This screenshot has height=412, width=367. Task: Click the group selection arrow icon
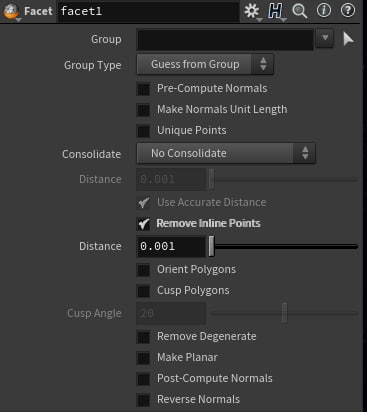tap(348, 39)
